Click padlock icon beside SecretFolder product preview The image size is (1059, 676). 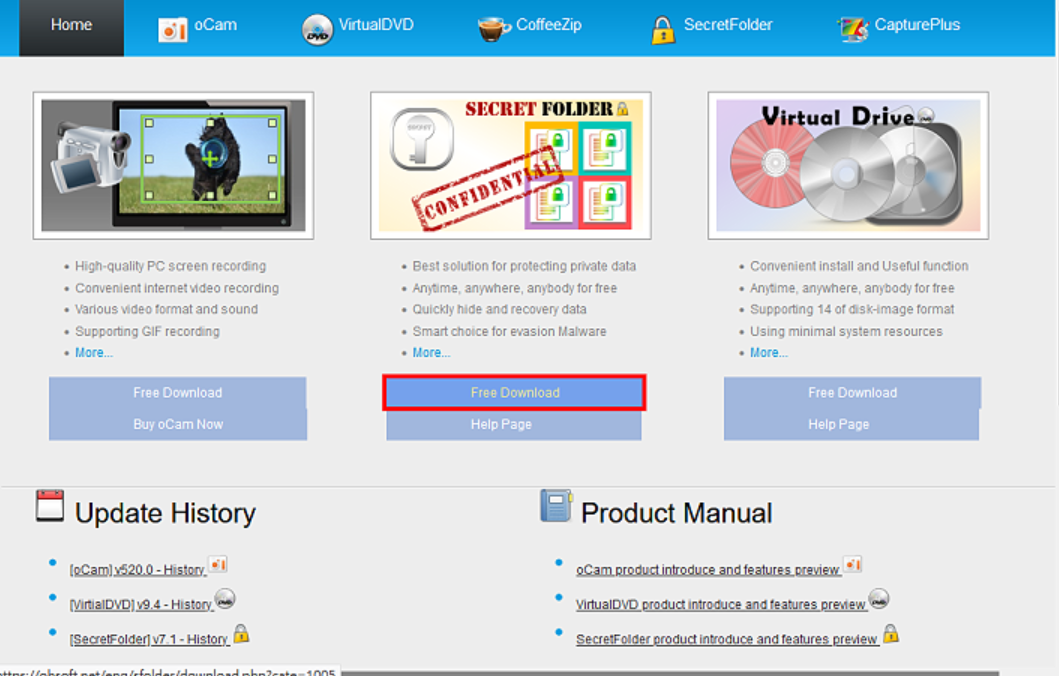891,633
